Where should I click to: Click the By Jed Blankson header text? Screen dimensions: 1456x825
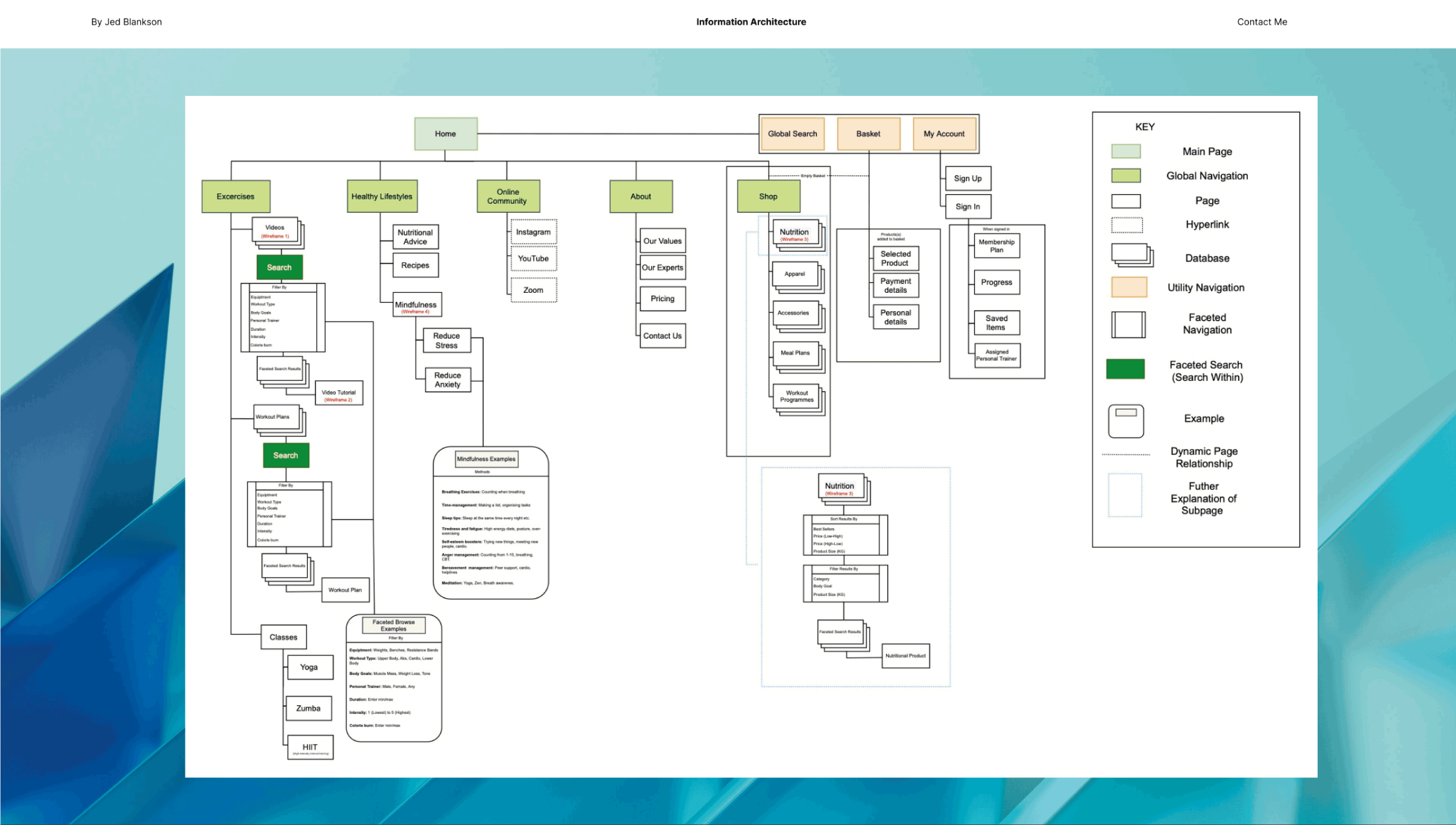(x=126, y=22)
